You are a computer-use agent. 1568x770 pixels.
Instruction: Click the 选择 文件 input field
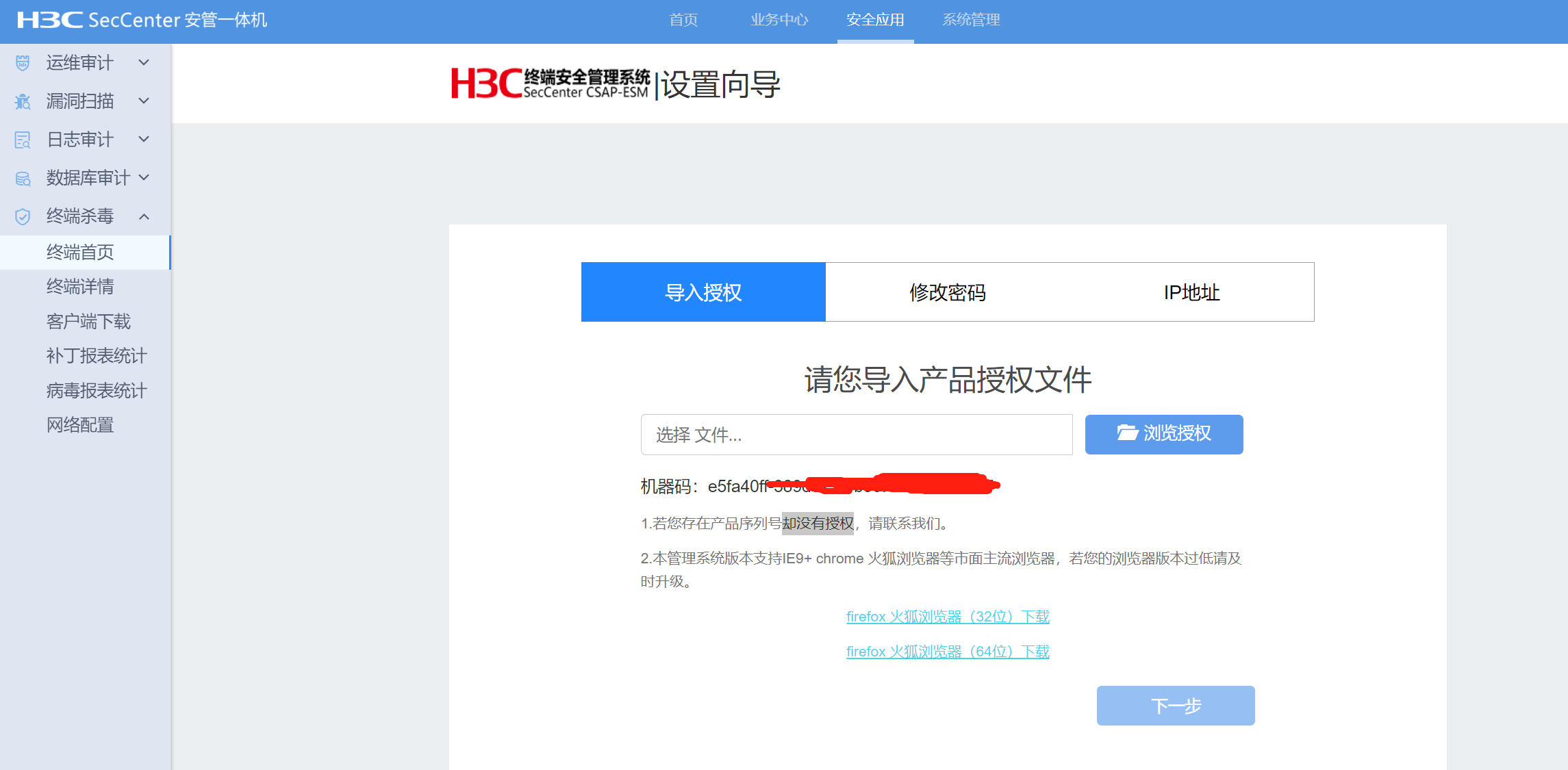(x=856, y=435)
